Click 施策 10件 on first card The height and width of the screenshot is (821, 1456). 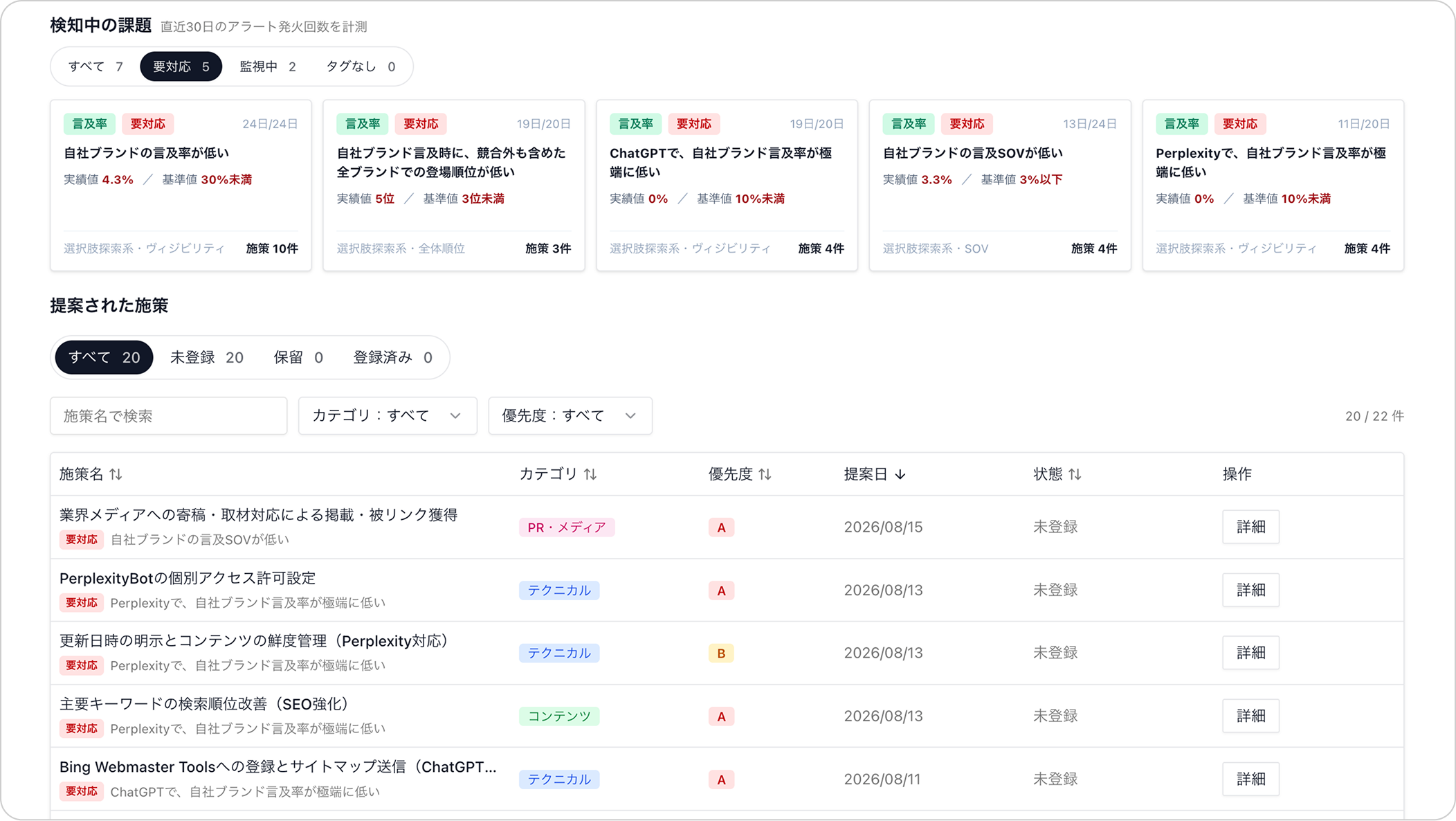click(272, 249)
